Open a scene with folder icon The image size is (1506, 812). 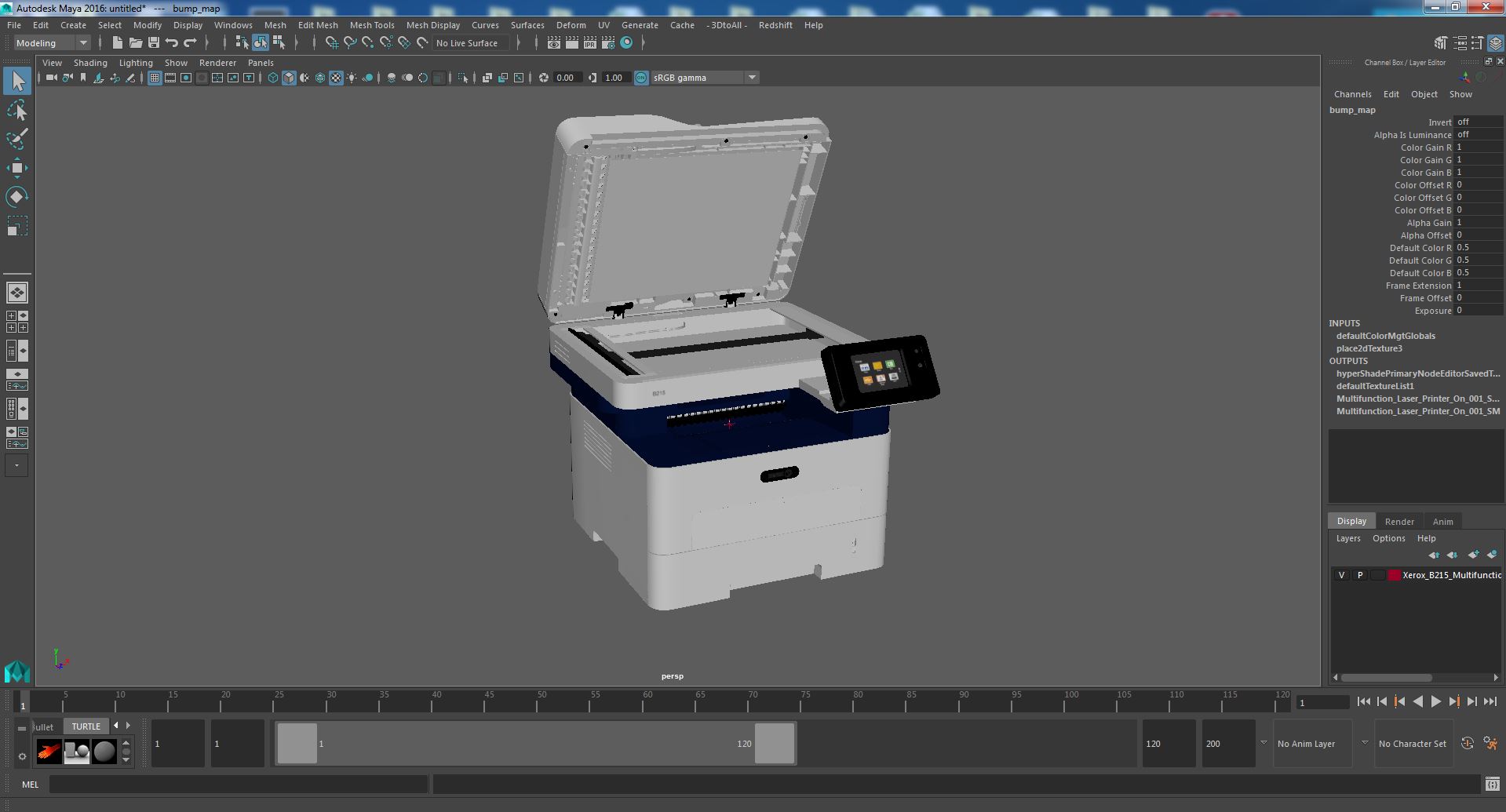point(136,43)
